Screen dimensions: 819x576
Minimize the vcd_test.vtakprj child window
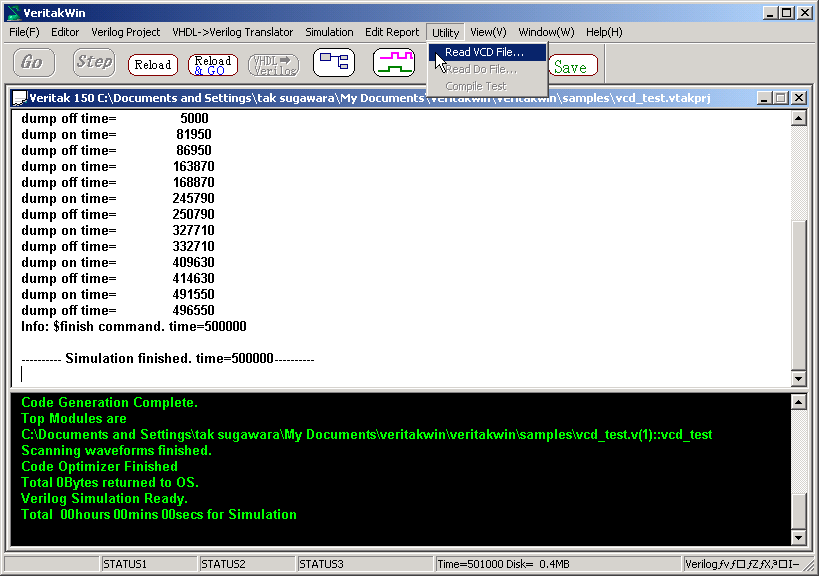point(764,98)
